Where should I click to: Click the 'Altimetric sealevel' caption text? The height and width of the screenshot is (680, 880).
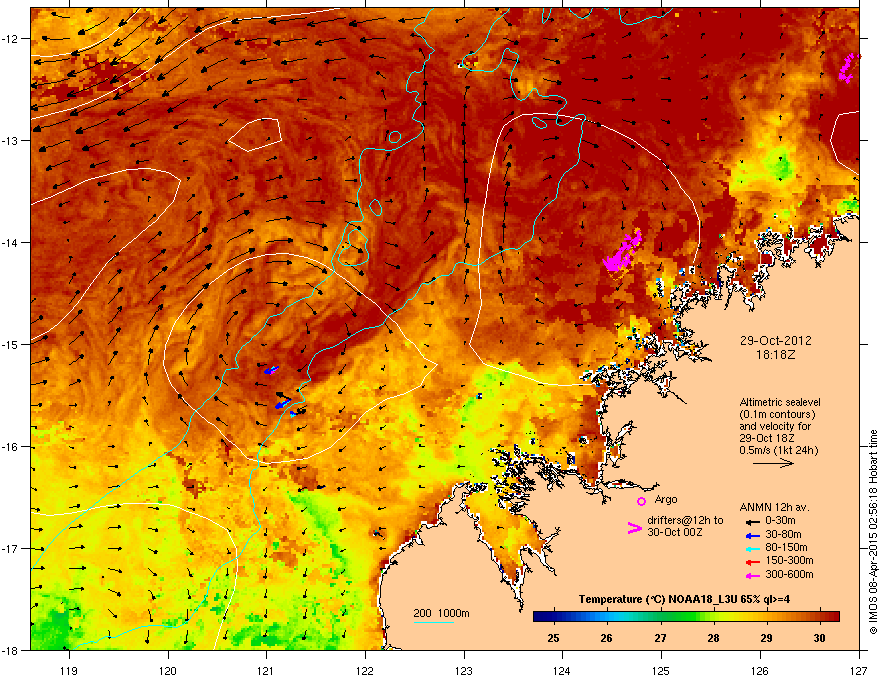[x=780, y=402]
